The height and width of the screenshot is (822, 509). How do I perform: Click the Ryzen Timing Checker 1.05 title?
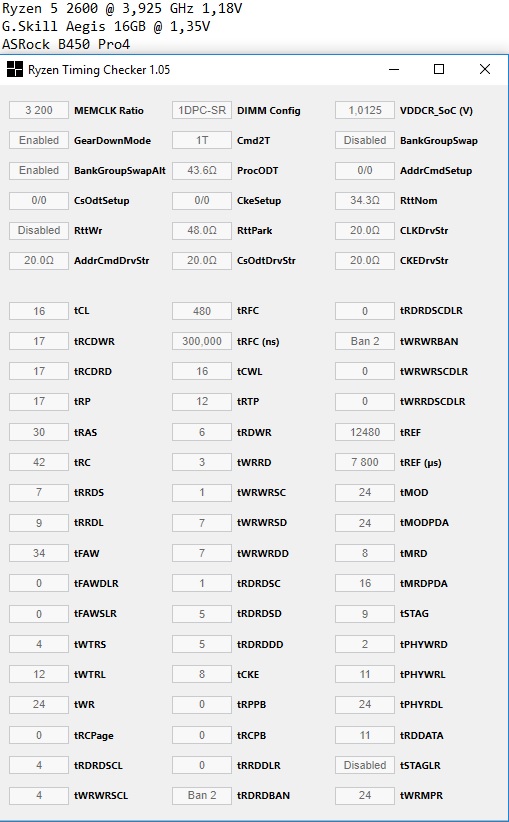pos(99,70)
